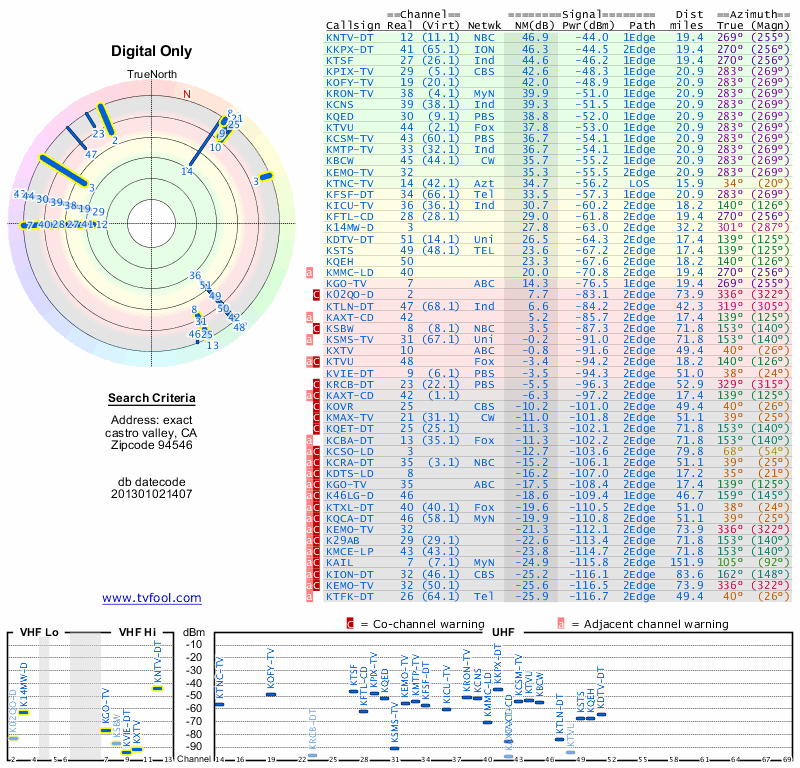Click the VHF Lo chart label
The width and height of the screenshot is (800, 768).
[39, 632]
